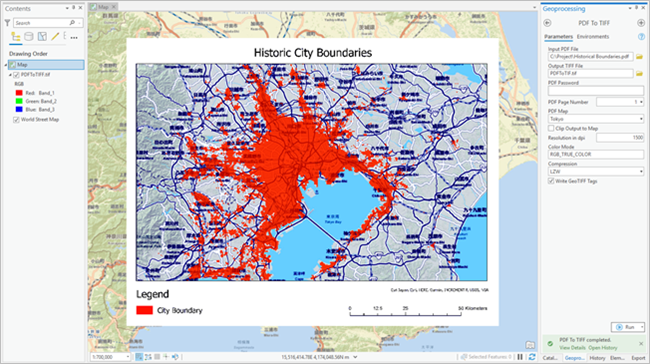The width and height of the screenshot is (650, 364).
Task: Browse for Input PDF File folder icon
Action: click(x=639, y=57)
